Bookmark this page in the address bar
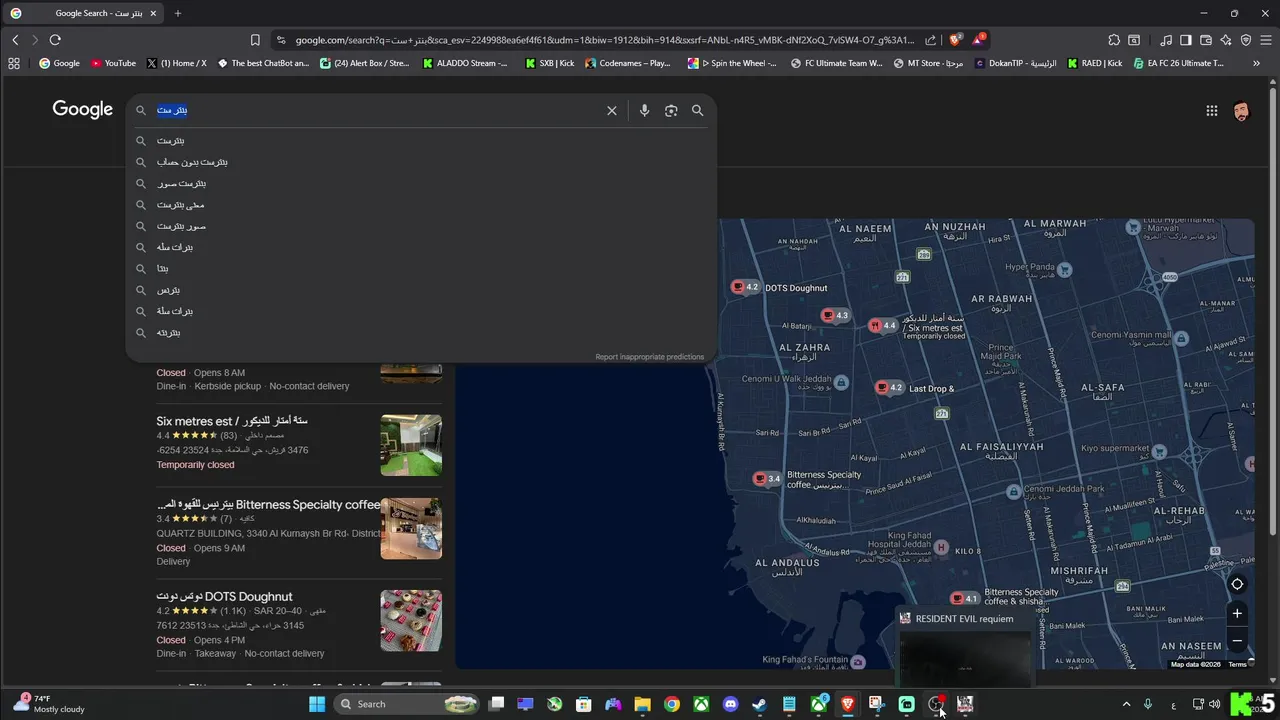The image size is (1280, 720). click(255, 40)
